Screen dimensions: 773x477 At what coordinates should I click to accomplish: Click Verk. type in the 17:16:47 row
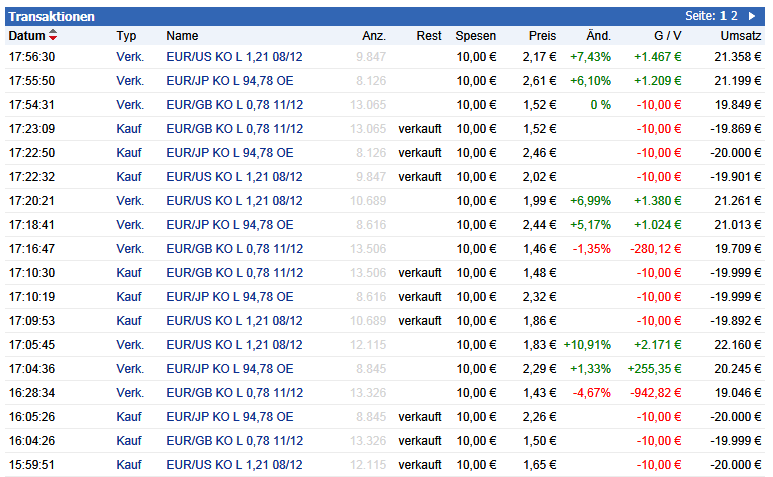click(130, 249)
